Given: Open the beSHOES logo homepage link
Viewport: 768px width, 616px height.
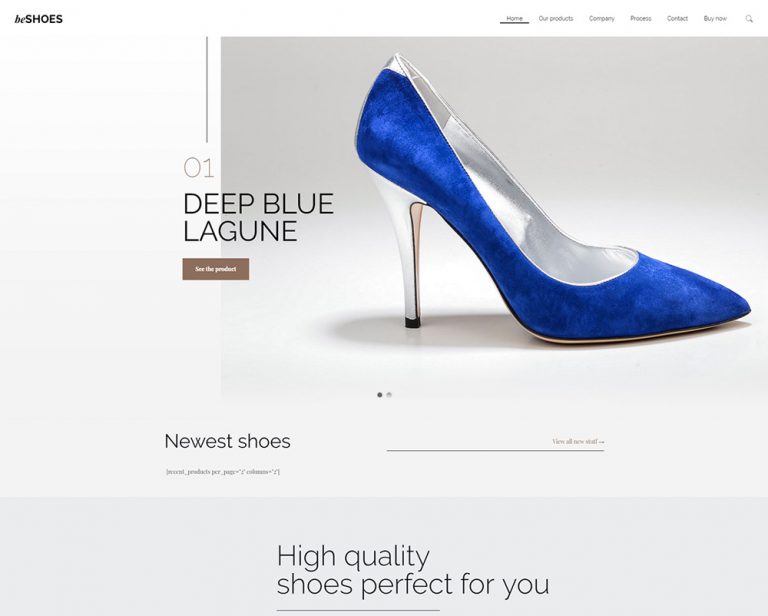Looking at the screenshot, I should pyautogui.click(x=39, y=19).
